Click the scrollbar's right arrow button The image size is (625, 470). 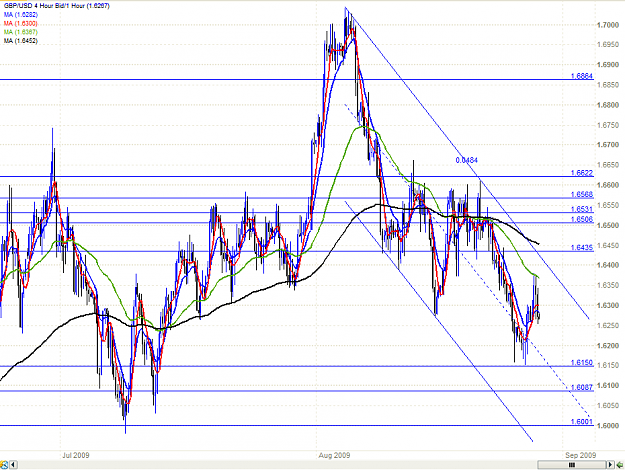610,465
